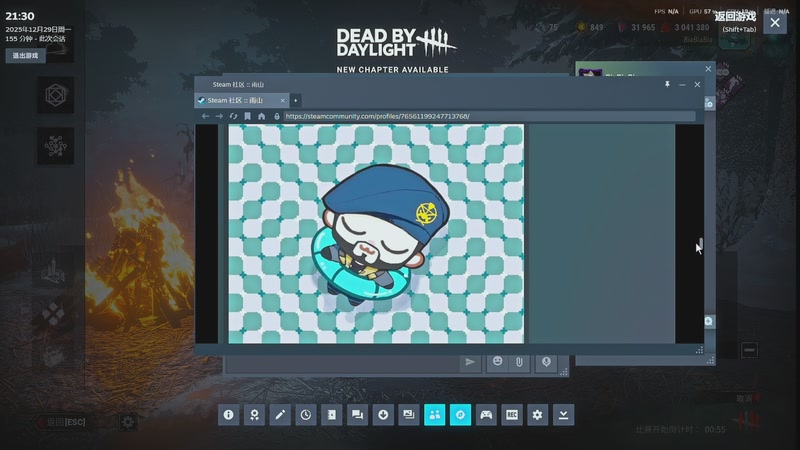This screenshot has height=450, width=800.
Task: Toggle the web browser compass icon
Action: pos(460,415)
